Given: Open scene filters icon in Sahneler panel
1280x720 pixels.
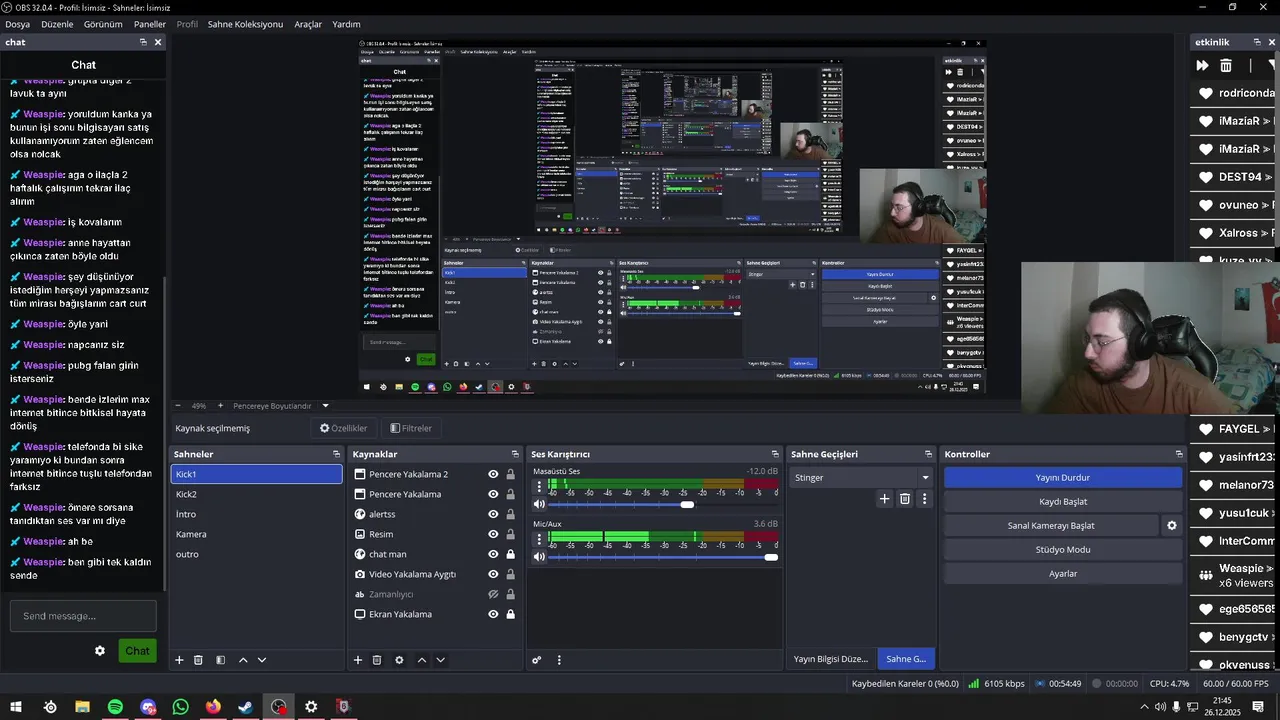Looking at the screenshot, I should click(220, 660).
